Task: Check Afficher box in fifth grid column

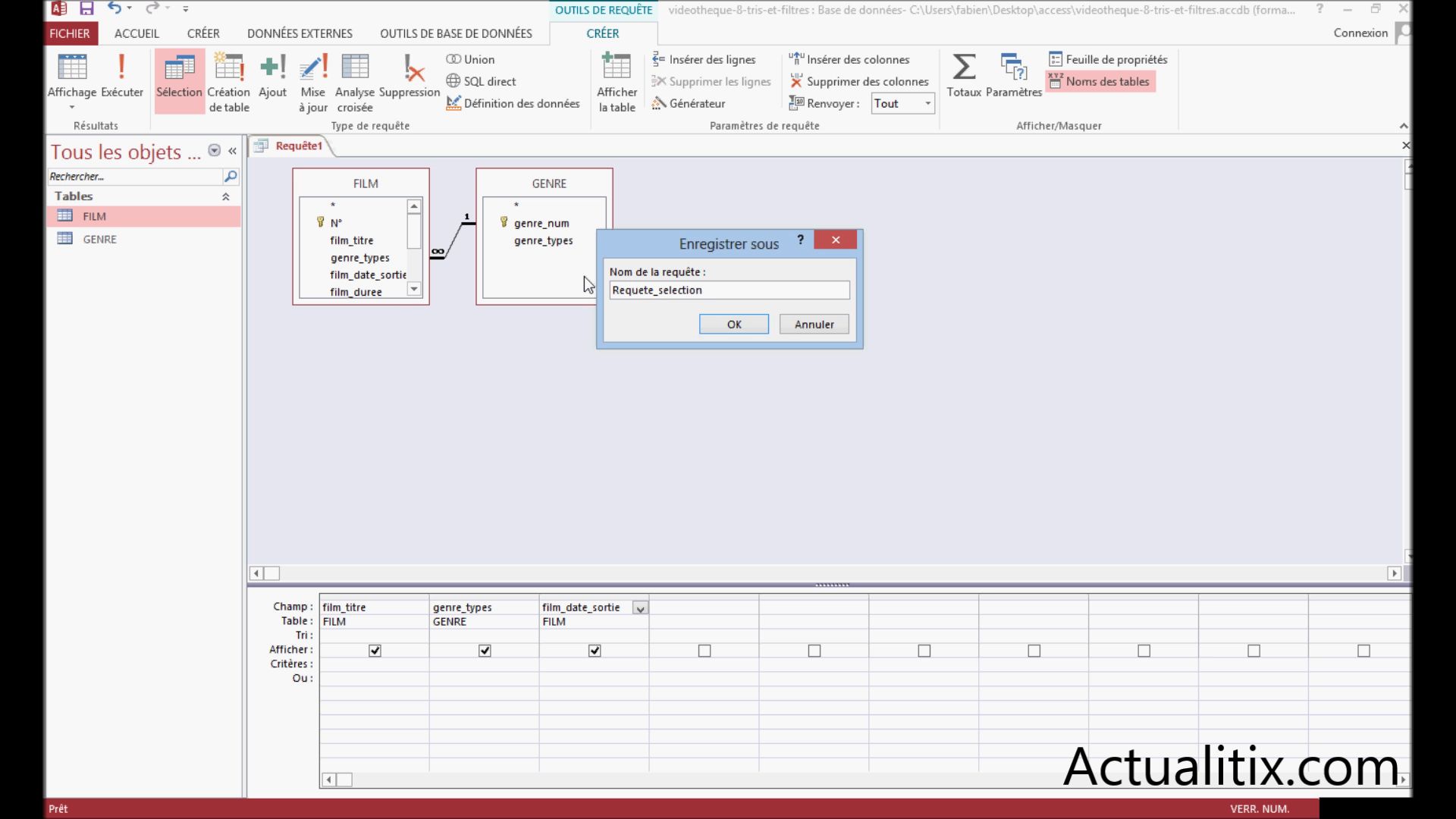Action: (x=814, y=651)
